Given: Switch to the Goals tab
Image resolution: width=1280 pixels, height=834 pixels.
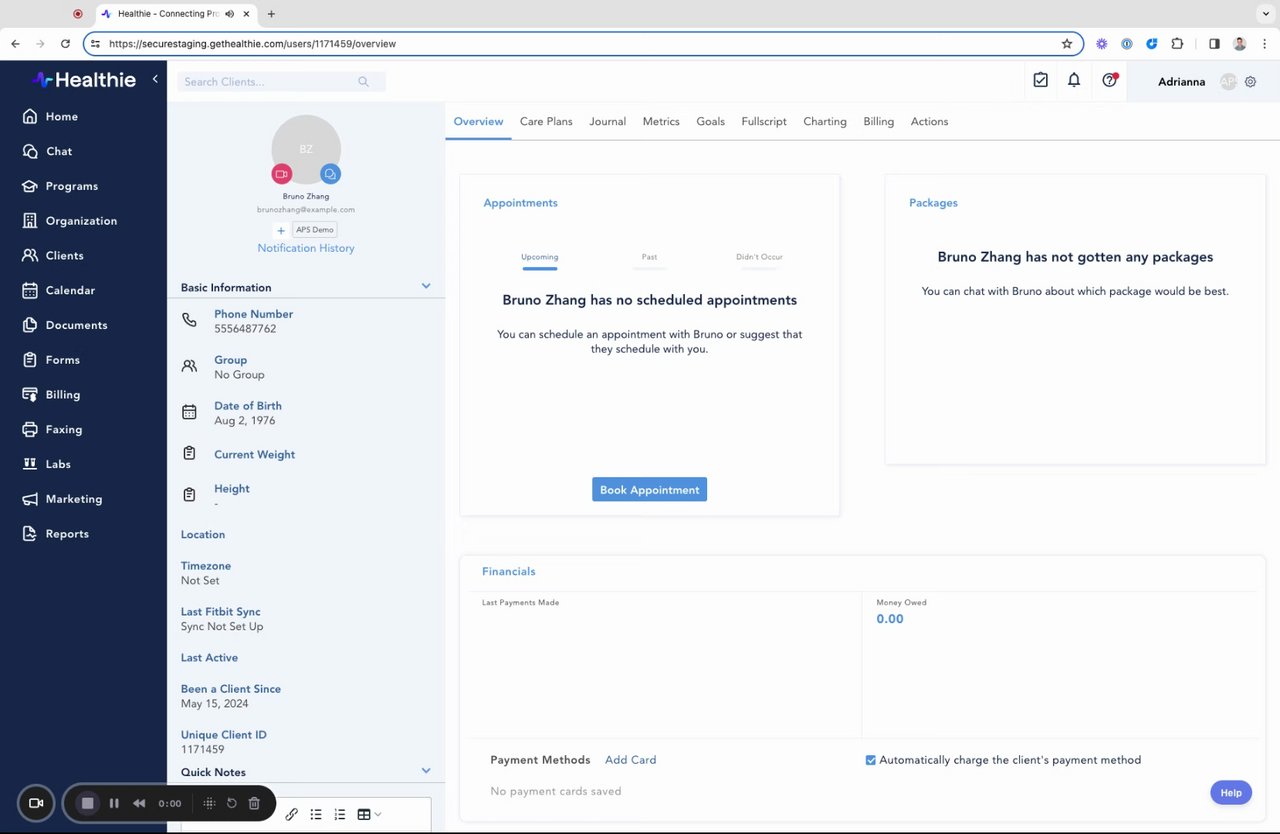Looking at the screenshot, I should (710, 121).
